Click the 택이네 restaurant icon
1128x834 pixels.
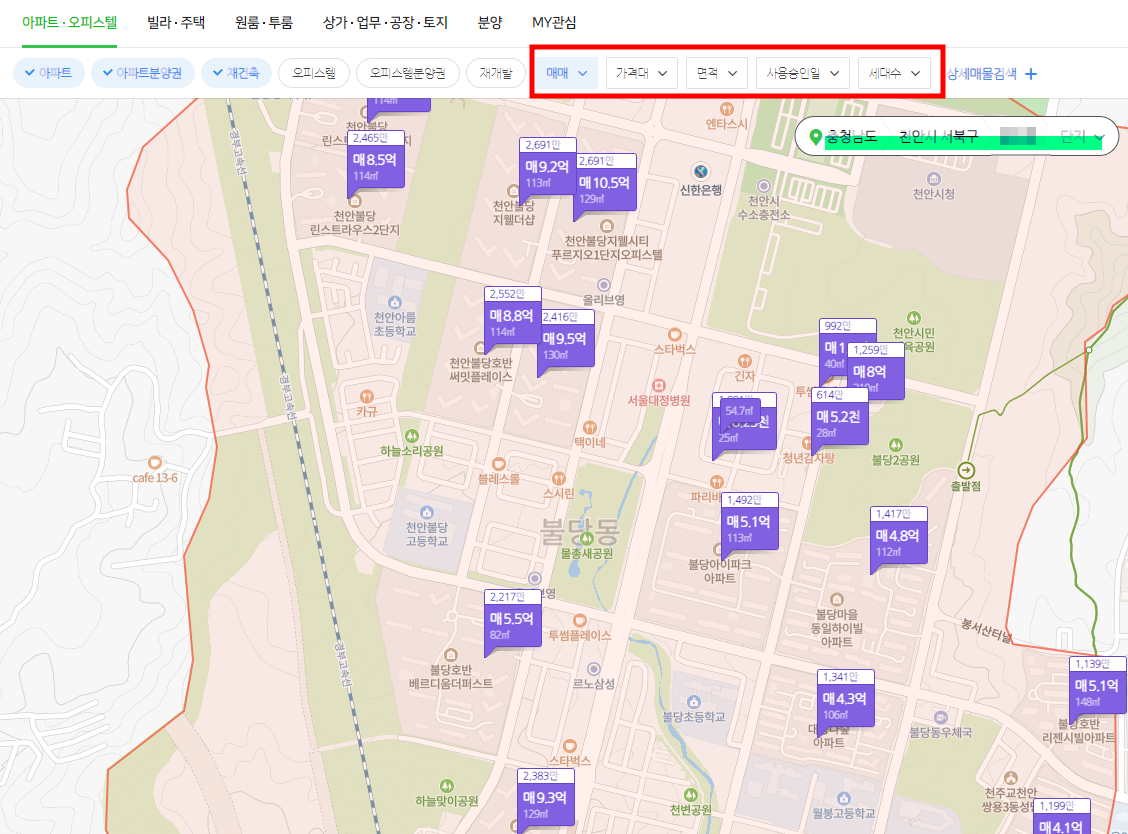589,427
